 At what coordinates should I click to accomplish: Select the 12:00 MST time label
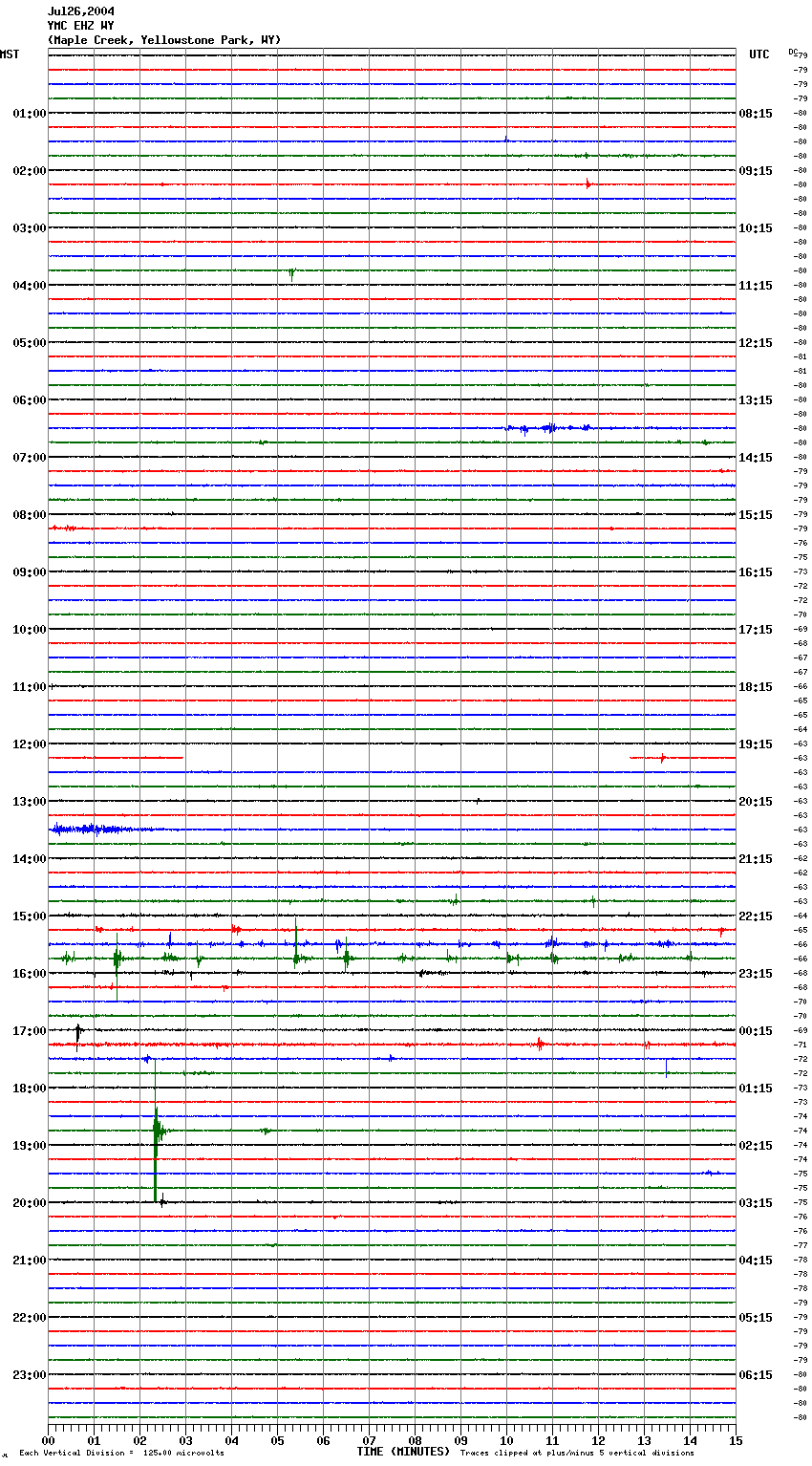pos(30,744)
